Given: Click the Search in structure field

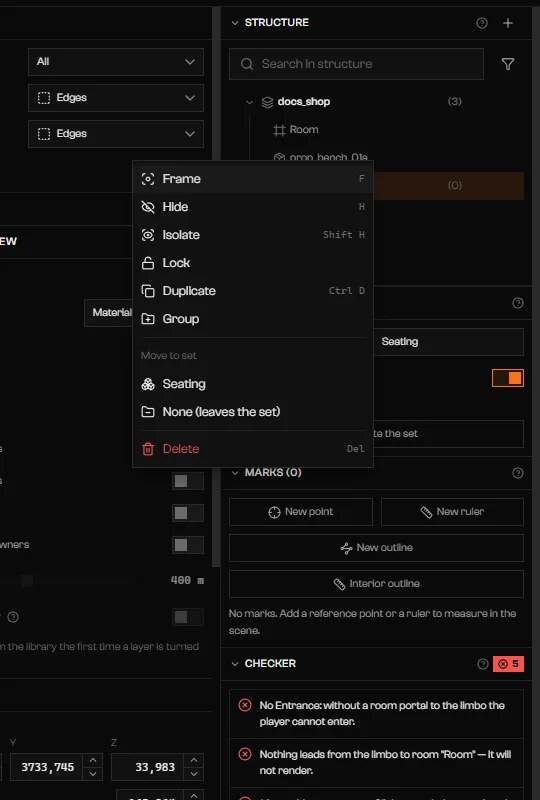Looking at the screenshot, I should tap(356, 64).
